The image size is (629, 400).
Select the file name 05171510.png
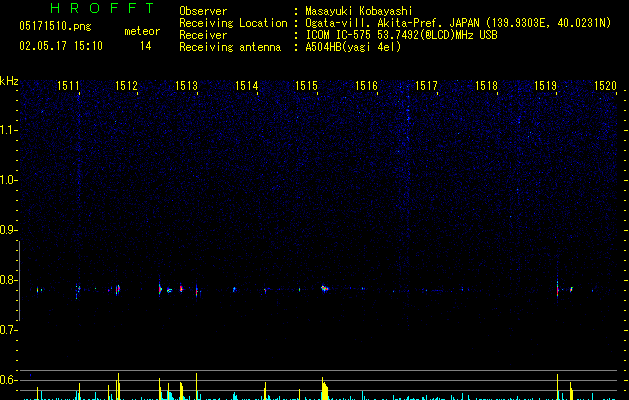click(x=55, y=27)
